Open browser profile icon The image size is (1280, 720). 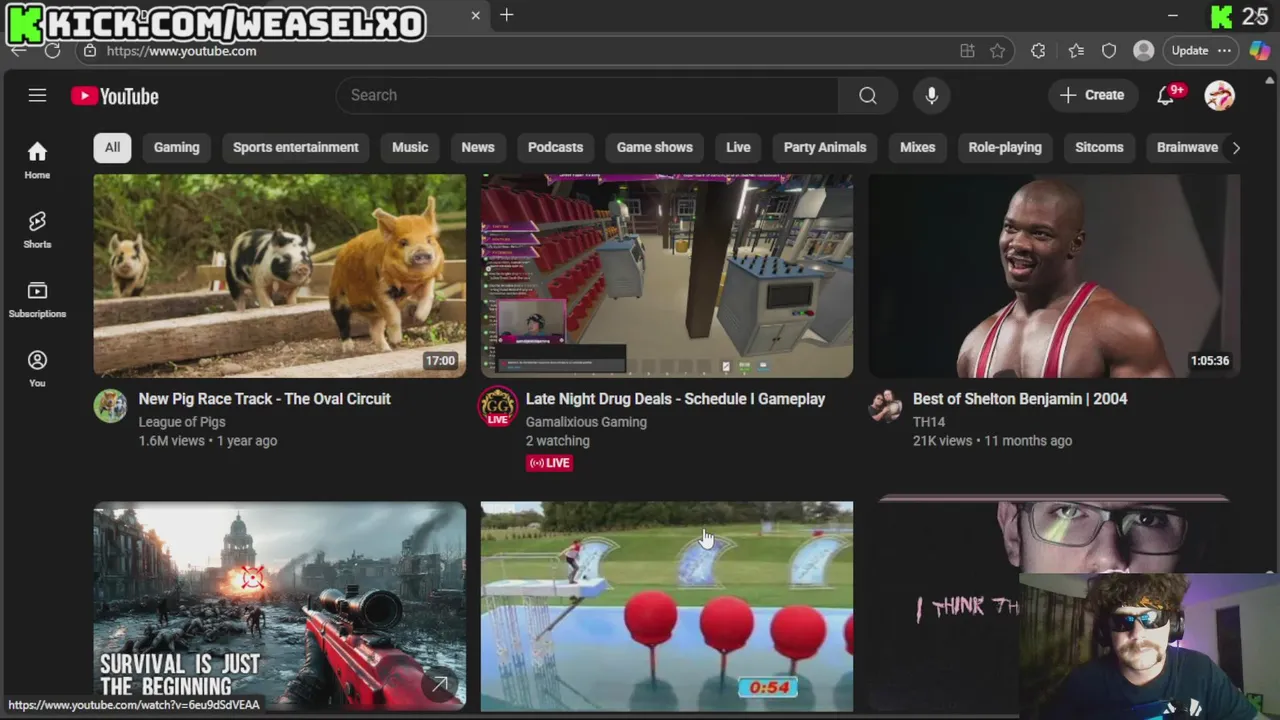(1143, 51)
